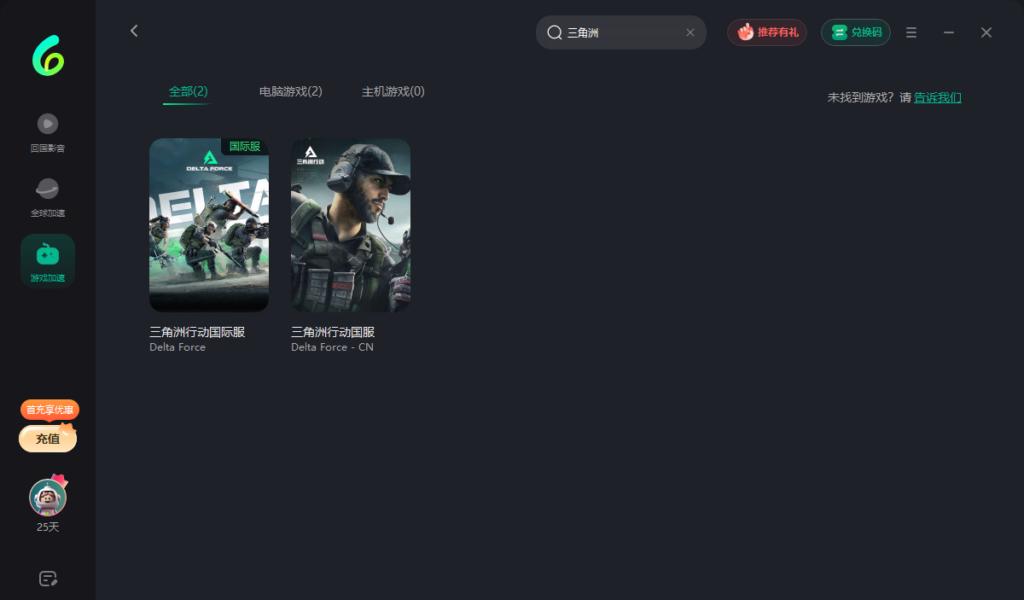
Task: Click the 'Delta Force - CN' subtitle
Action: [332, 347]
